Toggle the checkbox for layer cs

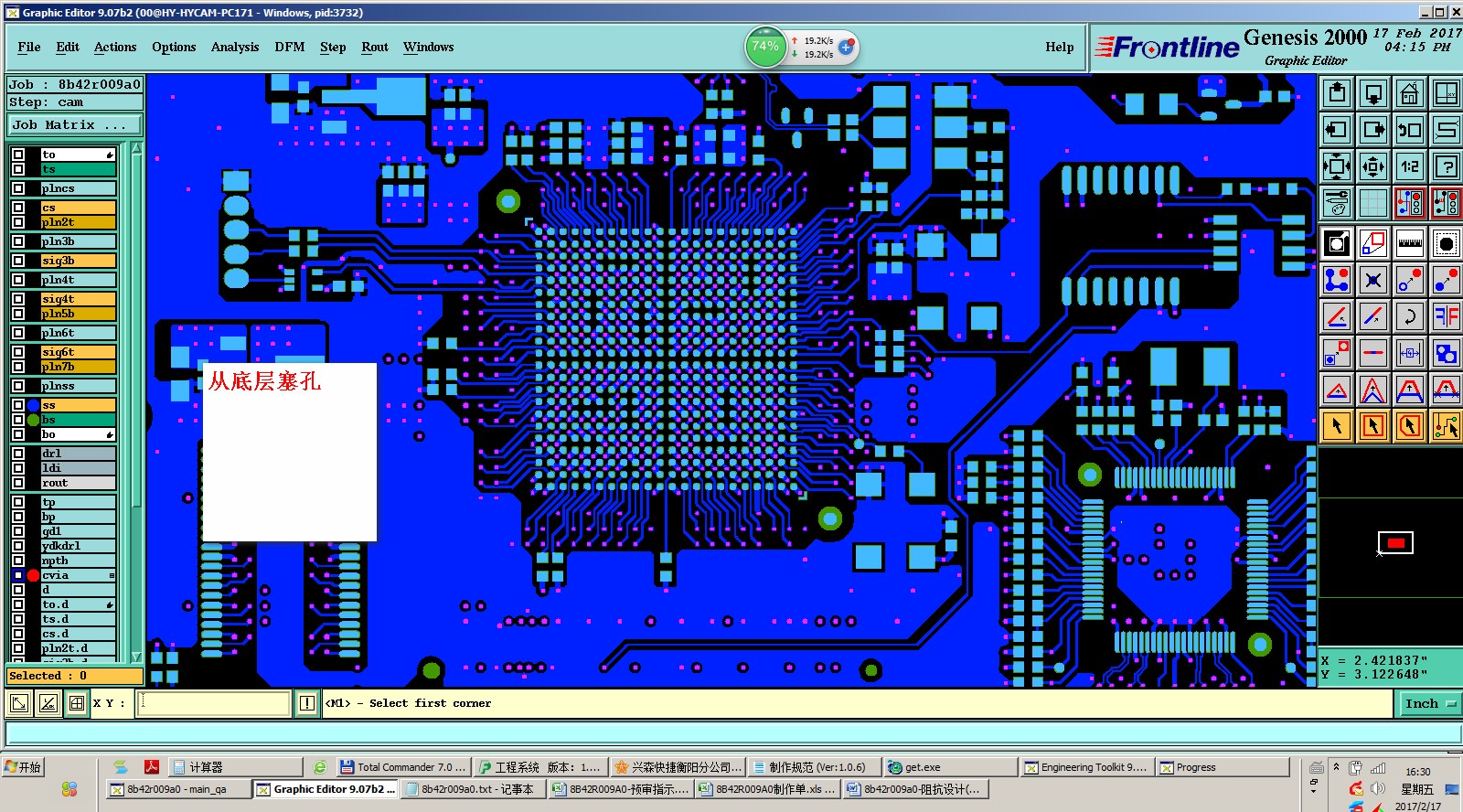[x=18, y=208]
